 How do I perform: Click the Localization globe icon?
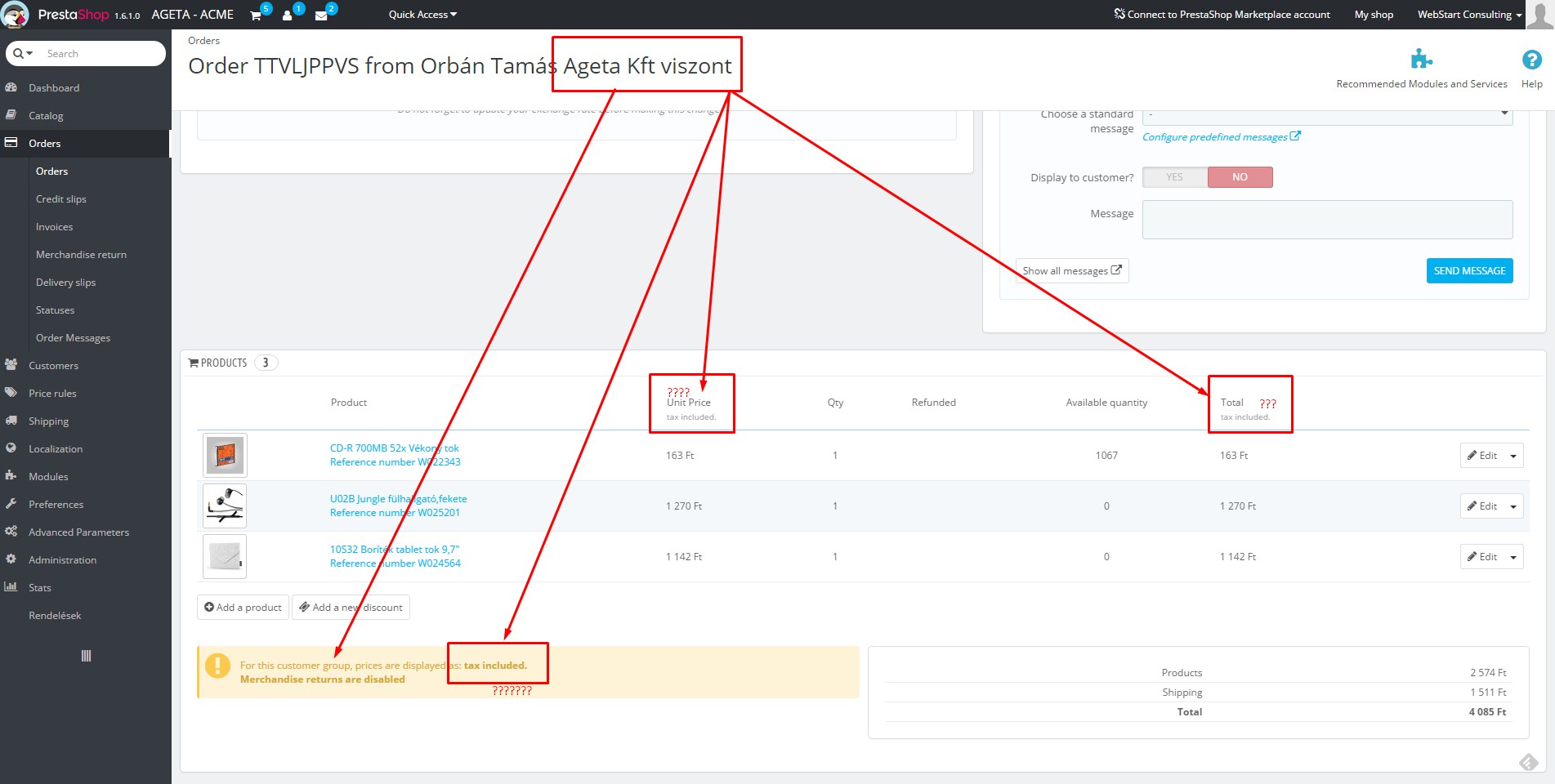pyautogui.click(x=11, y=448)
